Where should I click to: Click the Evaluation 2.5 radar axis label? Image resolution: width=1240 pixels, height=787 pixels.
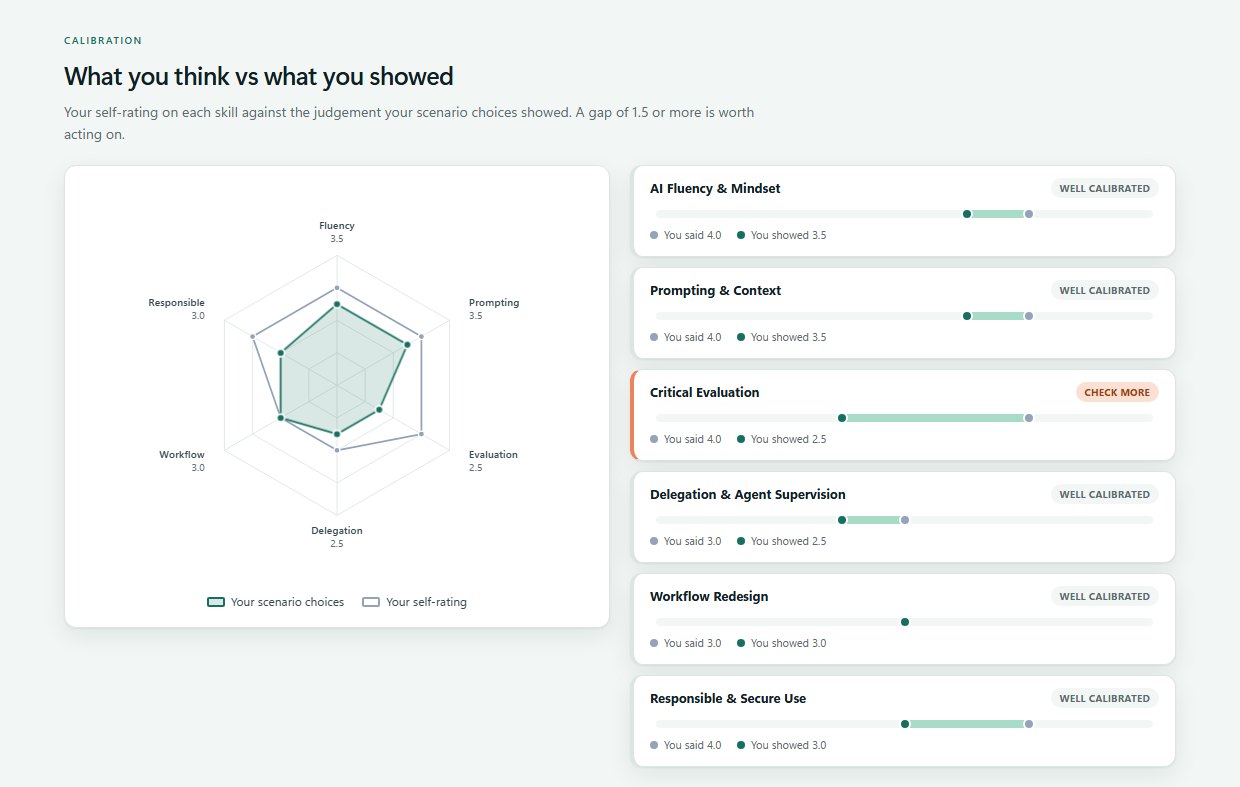(x=493, y=460)
